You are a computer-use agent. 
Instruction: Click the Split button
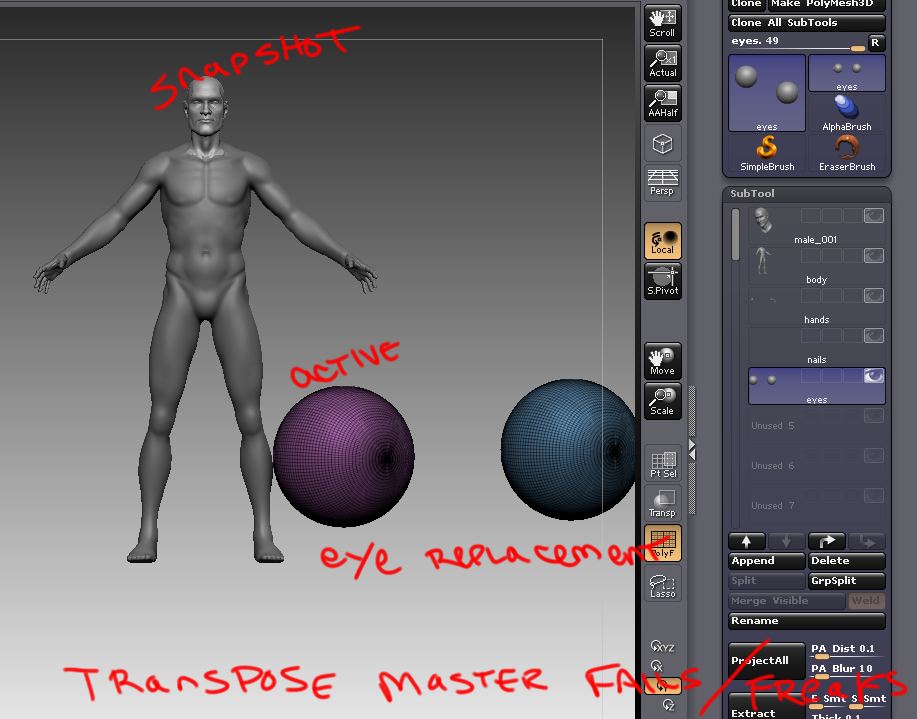coord(767,581)
